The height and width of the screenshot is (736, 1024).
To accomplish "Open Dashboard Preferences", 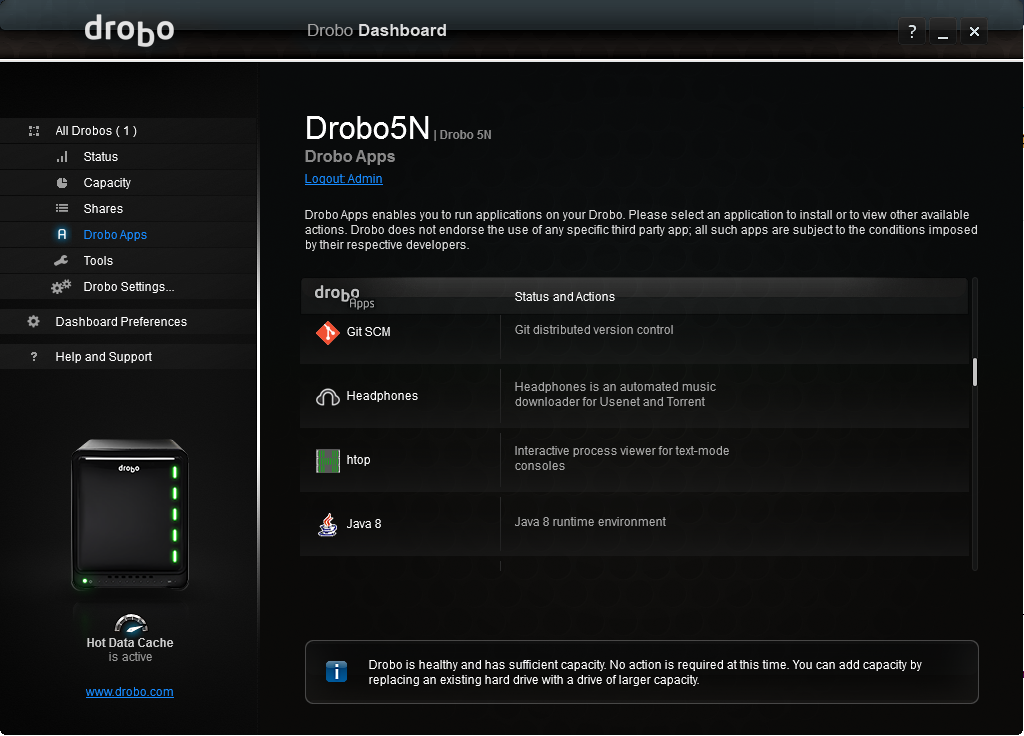I will click(121, 322).
